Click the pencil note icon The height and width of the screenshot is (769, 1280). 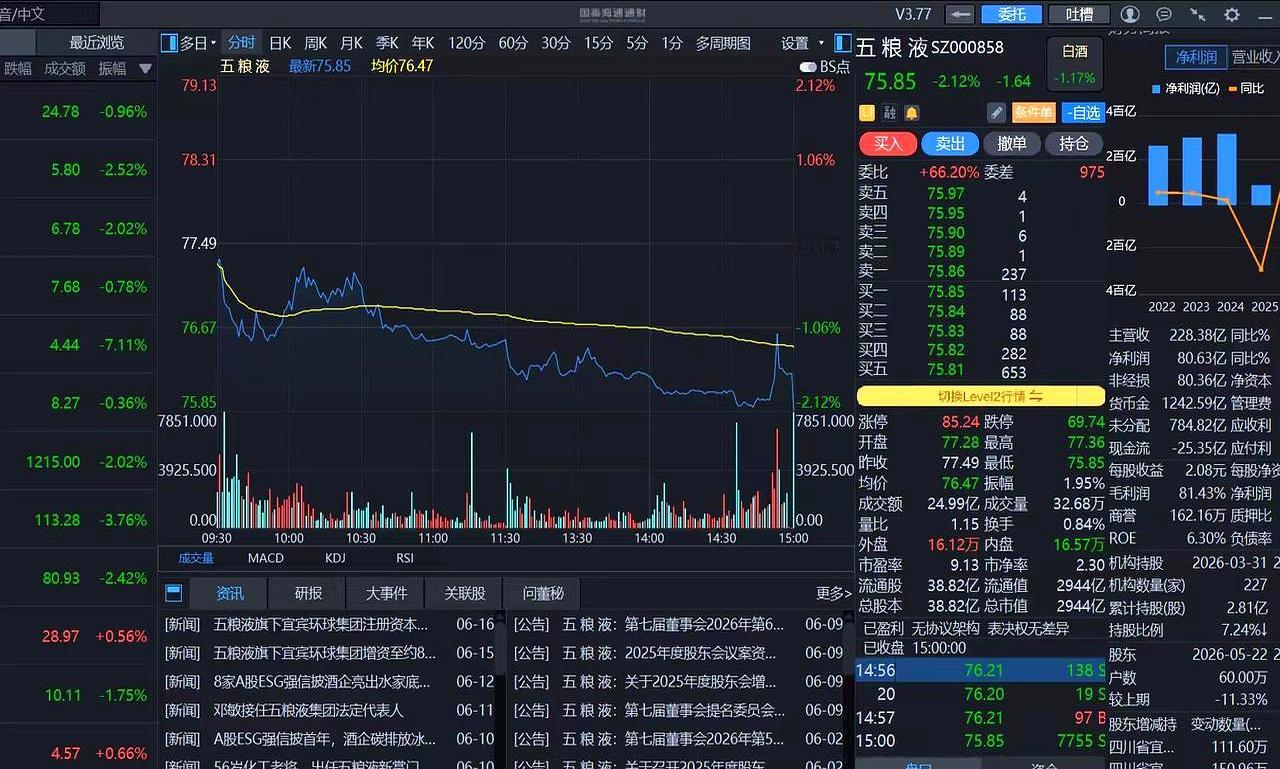pos(996,113)
